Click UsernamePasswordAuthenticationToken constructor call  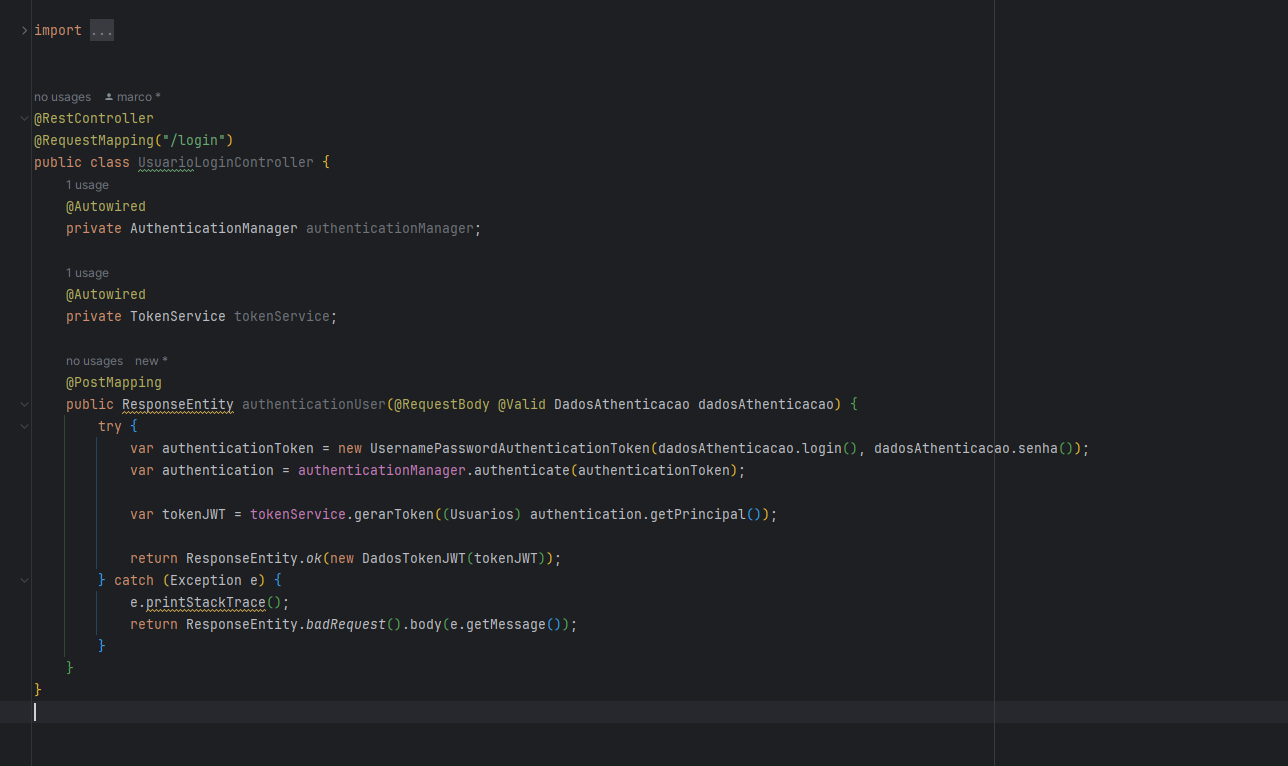(x=510, y=449)
